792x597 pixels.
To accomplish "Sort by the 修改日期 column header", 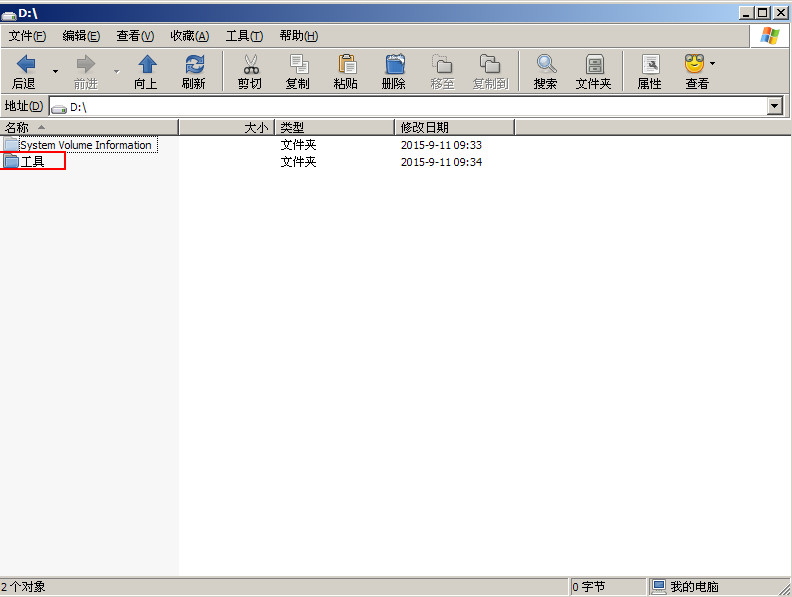I will click(455, 127).
